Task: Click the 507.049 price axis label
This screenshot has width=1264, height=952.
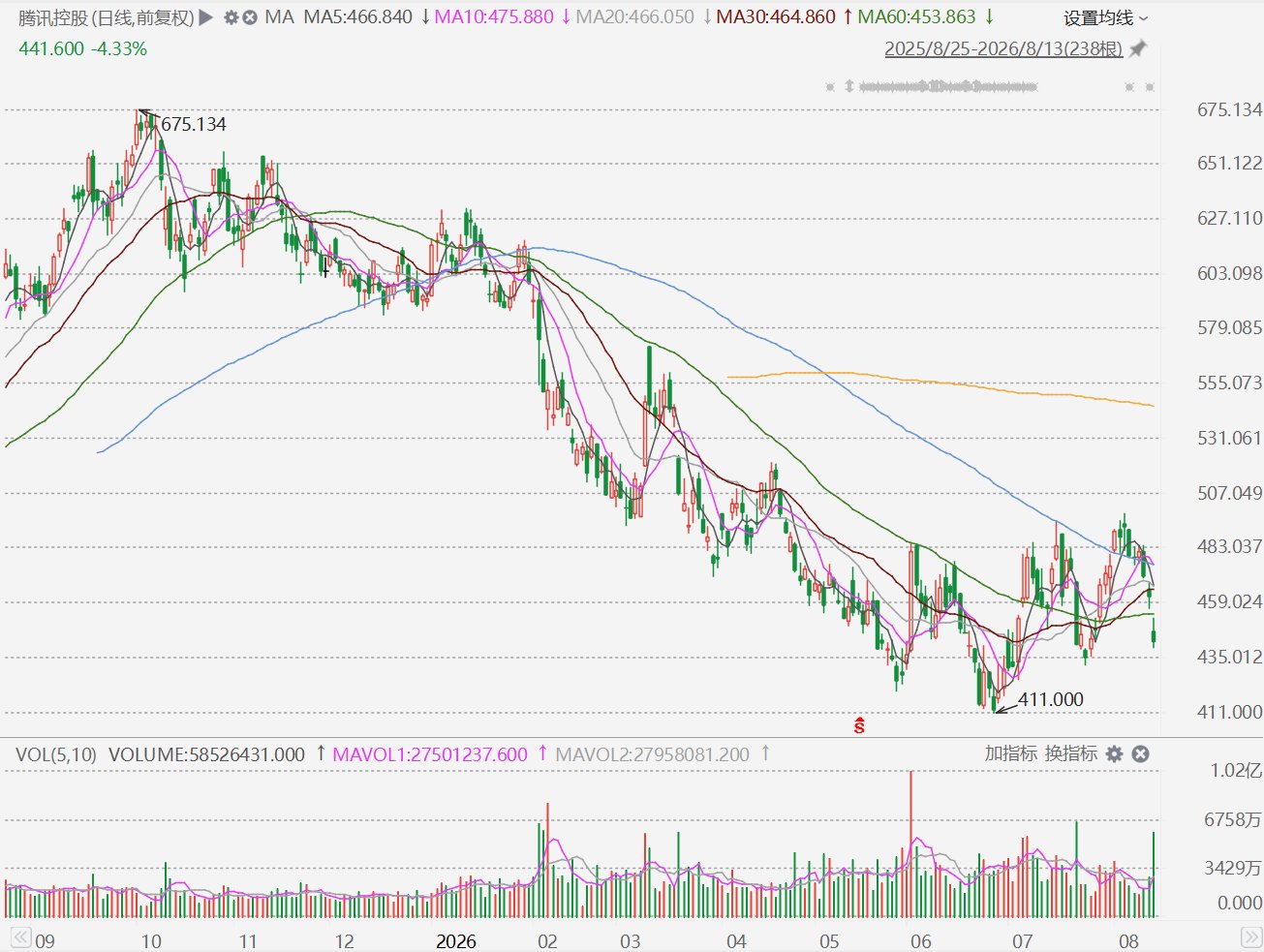Action: click(x=1229, y=493)
